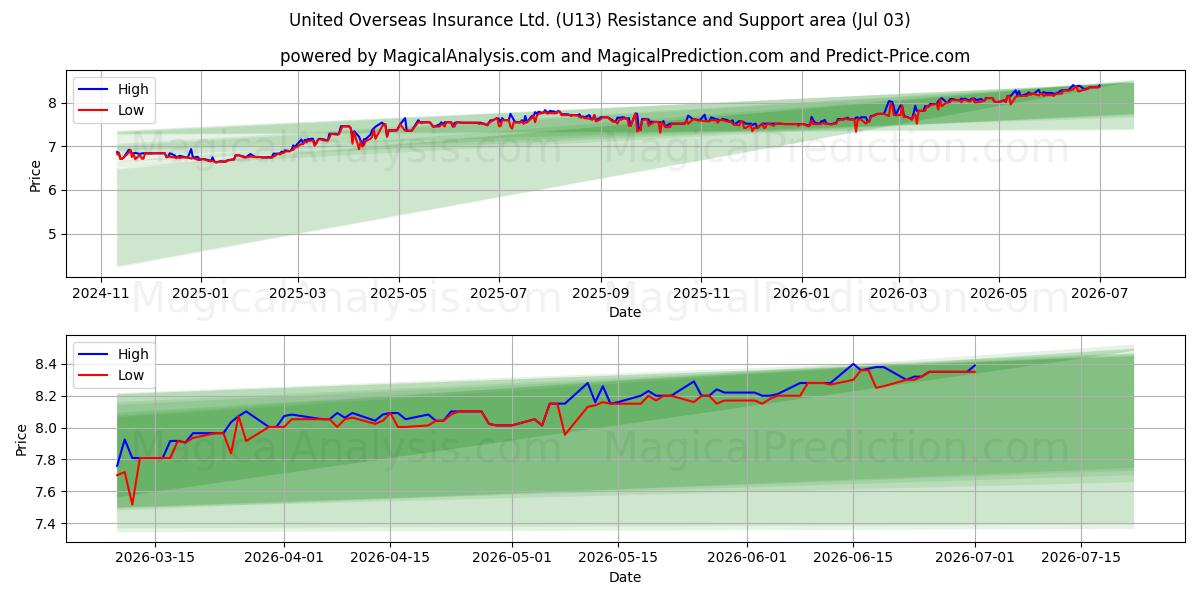Viewport: 1200px width, 600px height.
Task: Click the '2026-05-15' label on bottom chart
Action: pos(618,559)
